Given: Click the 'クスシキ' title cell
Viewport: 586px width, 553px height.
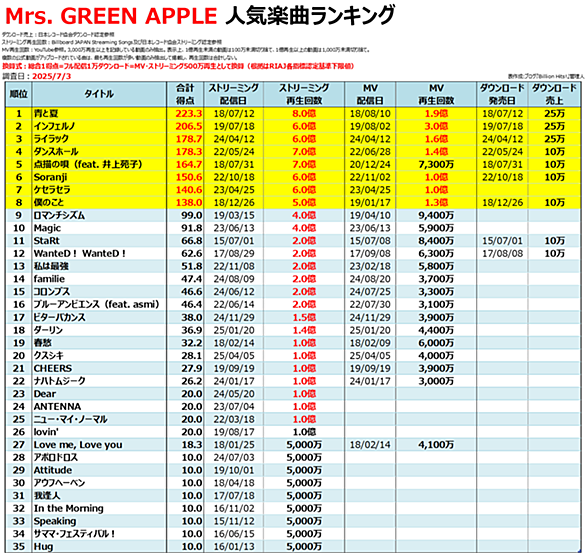Looking at the screenshot, I should tap(99, 355).
